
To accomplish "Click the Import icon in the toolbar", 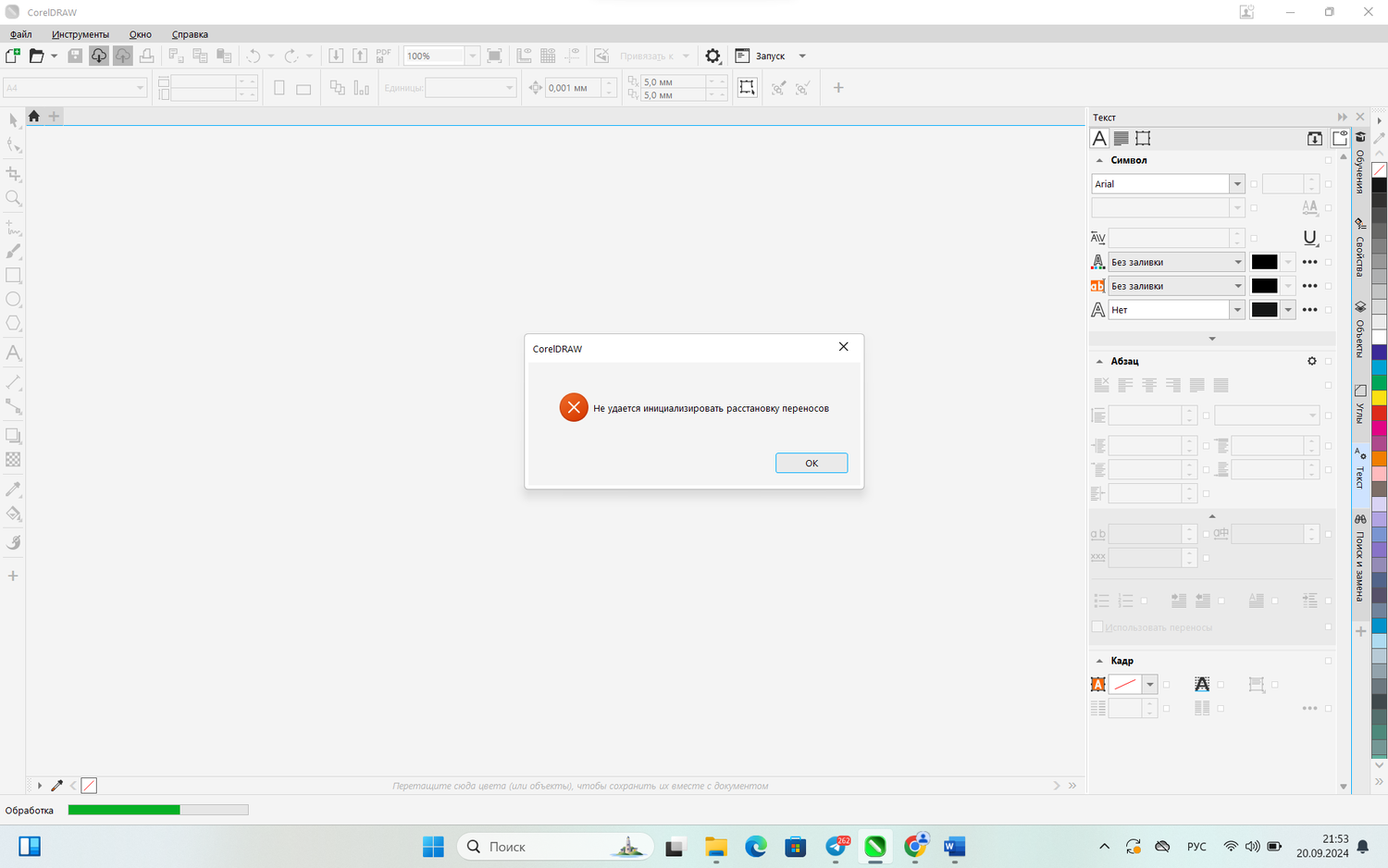I will (336, 56).
